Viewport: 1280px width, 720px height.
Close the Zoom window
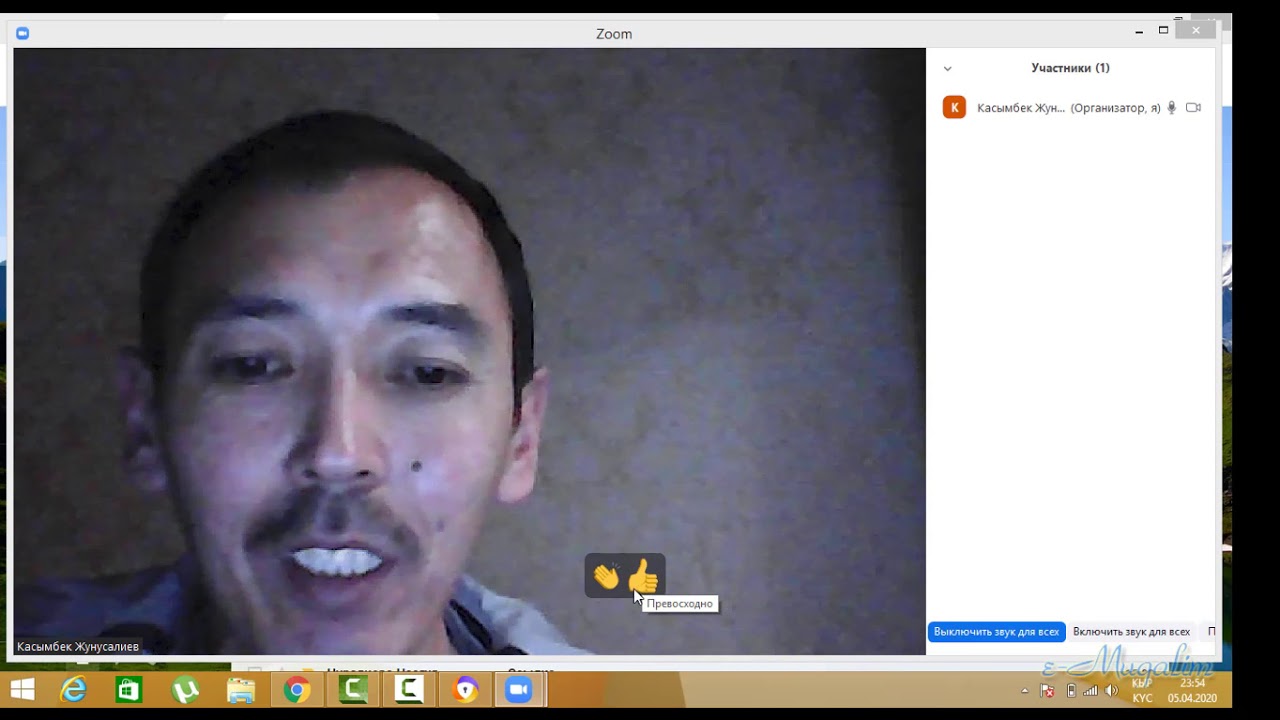click(1195, 31)
